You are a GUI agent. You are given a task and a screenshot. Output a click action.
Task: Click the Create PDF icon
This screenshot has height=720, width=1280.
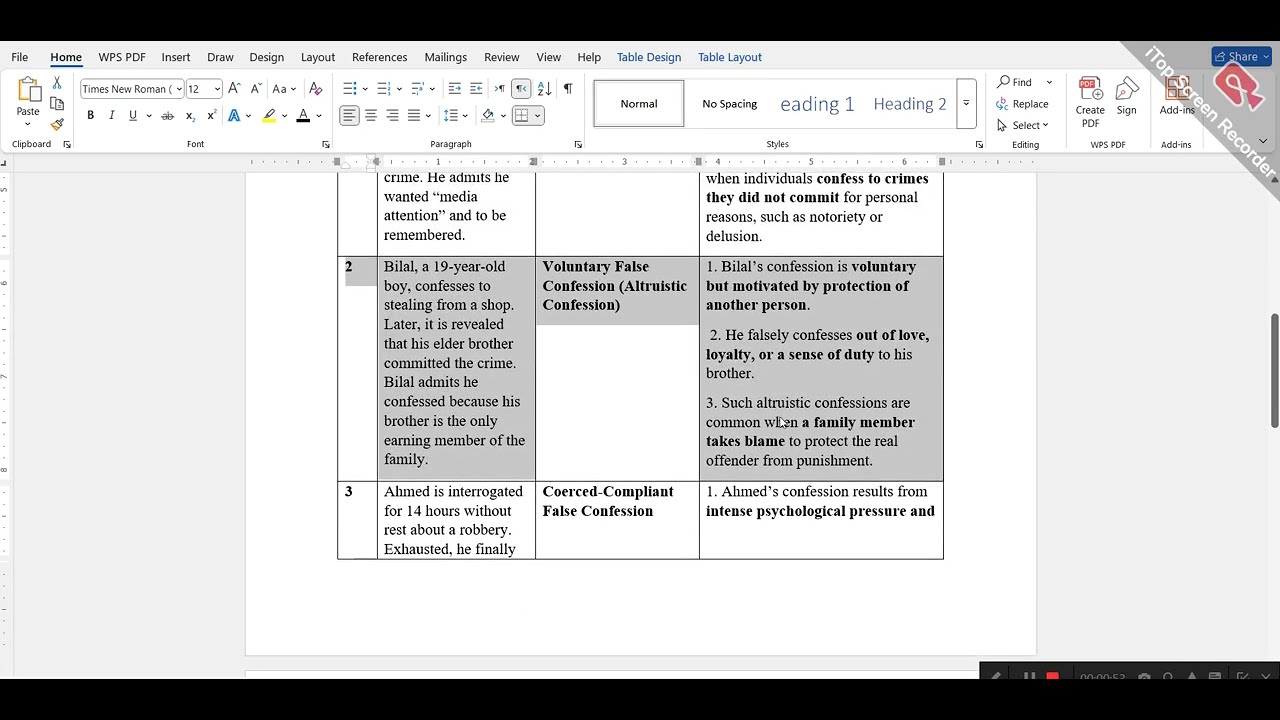click(x=1090, y=102)
